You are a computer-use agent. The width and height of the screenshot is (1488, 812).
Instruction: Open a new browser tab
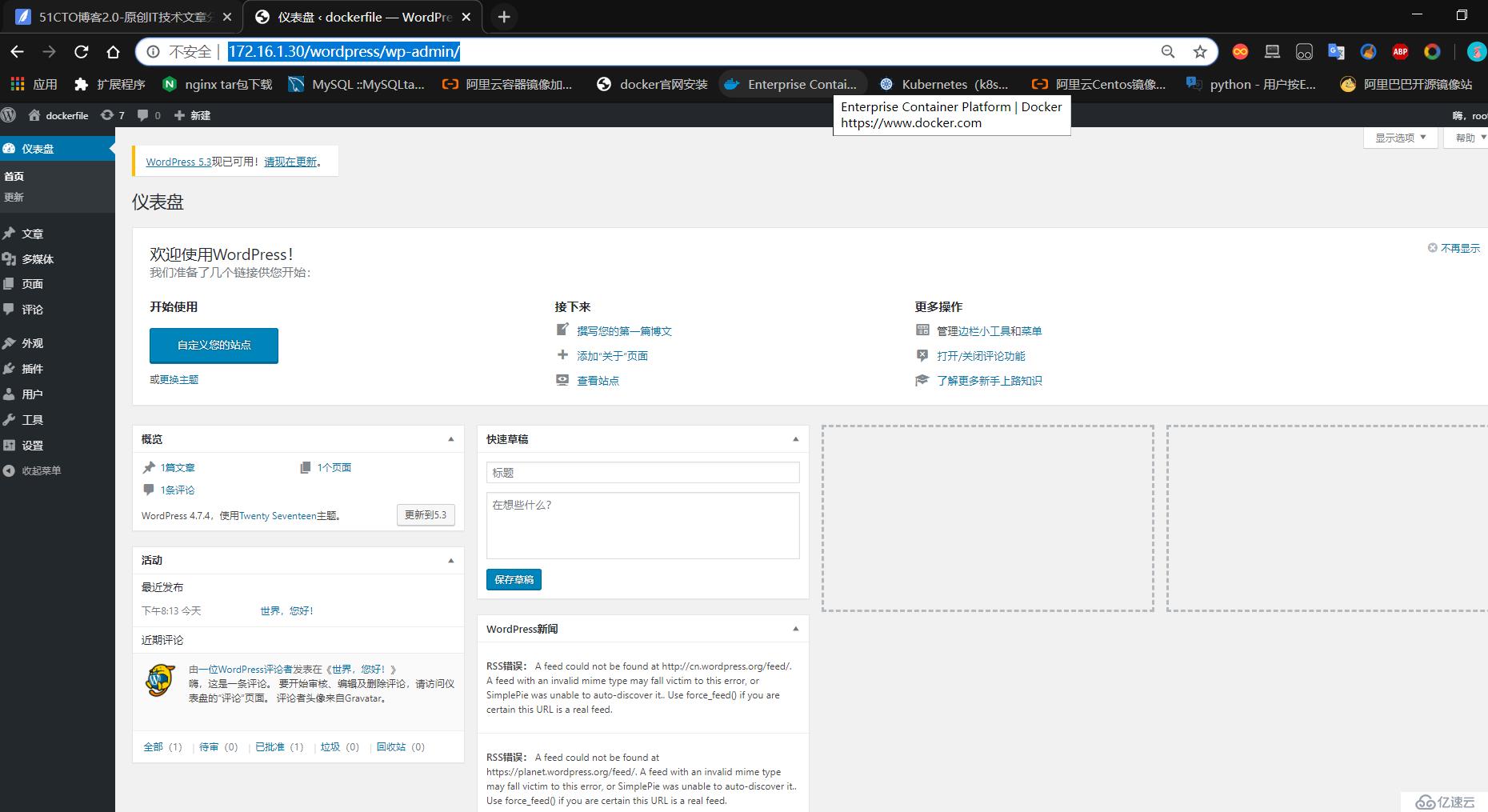[504, 17]
